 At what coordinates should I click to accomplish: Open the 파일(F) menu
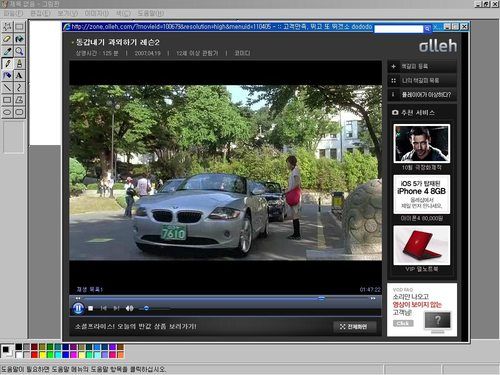13,13
